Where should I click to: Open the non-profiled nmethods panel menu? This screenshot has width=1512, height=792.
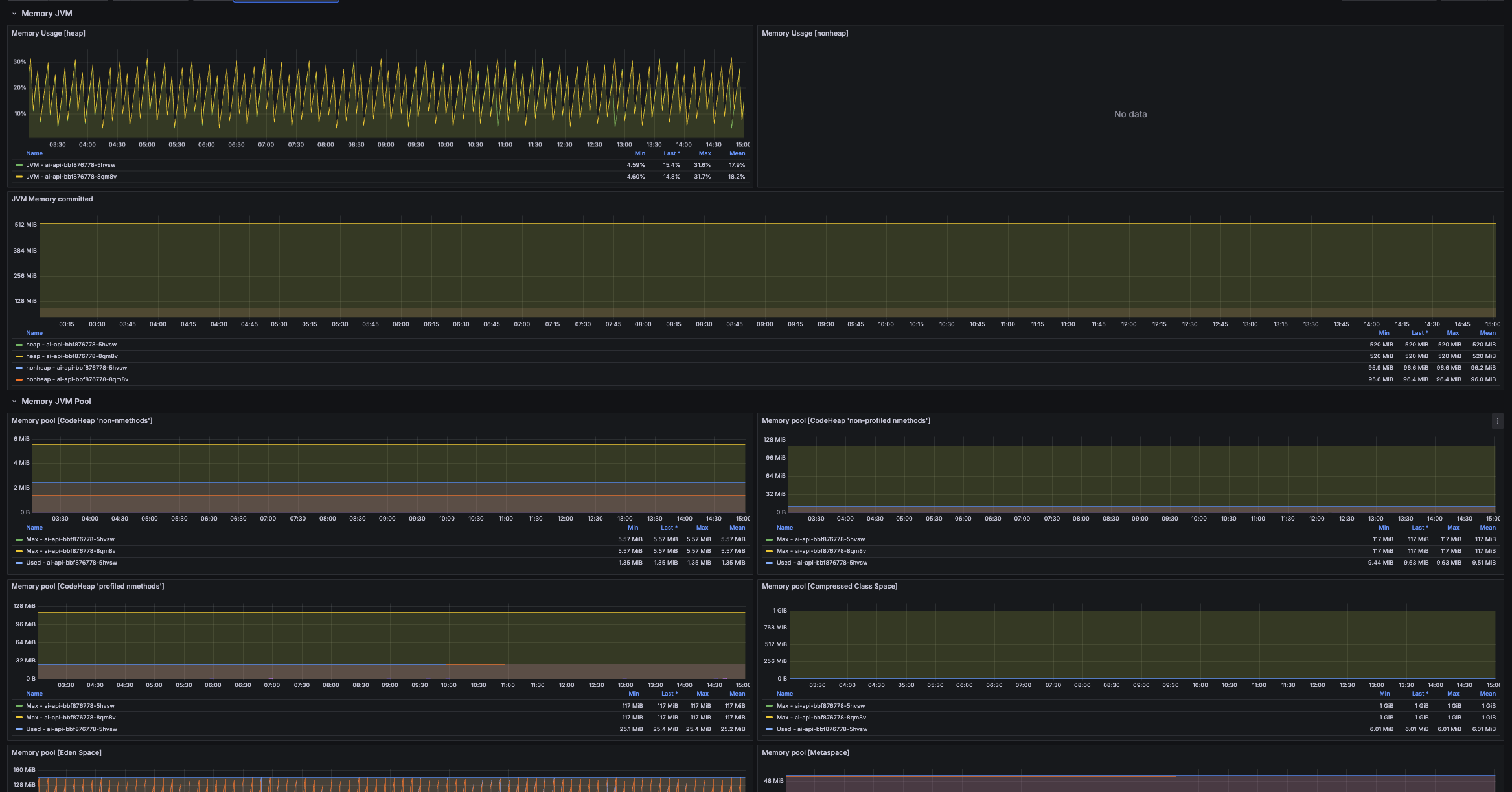click(1497, 421)
